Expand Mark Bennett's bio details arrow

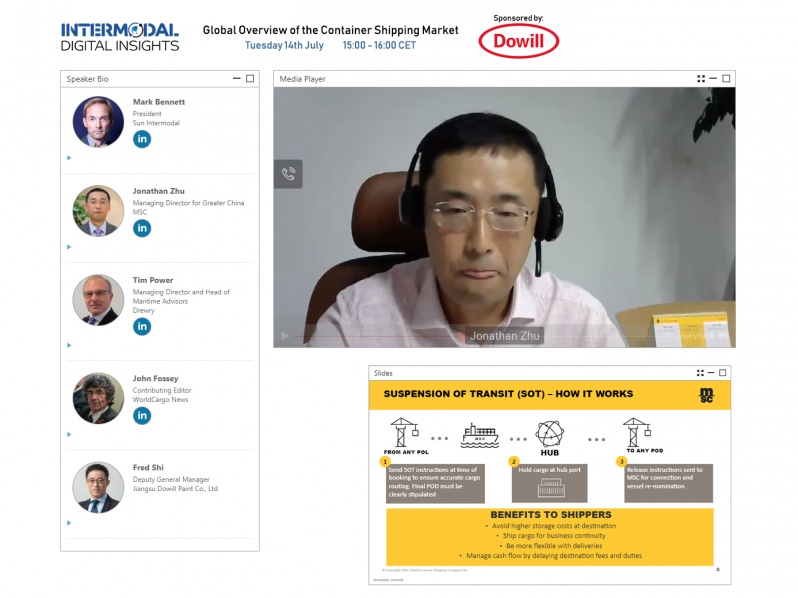point(69,157)
